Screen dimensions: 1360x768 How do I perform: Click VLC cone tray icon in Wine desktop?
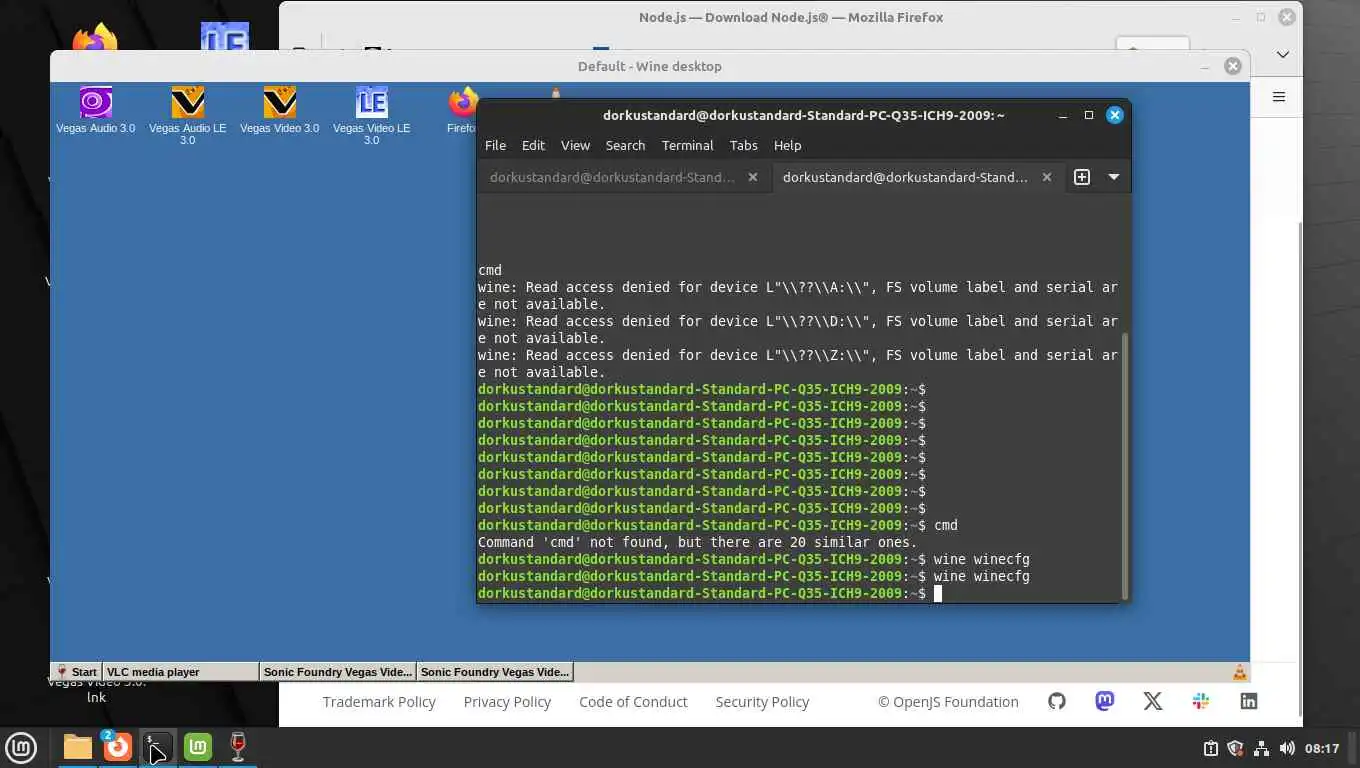point(1239,672)
